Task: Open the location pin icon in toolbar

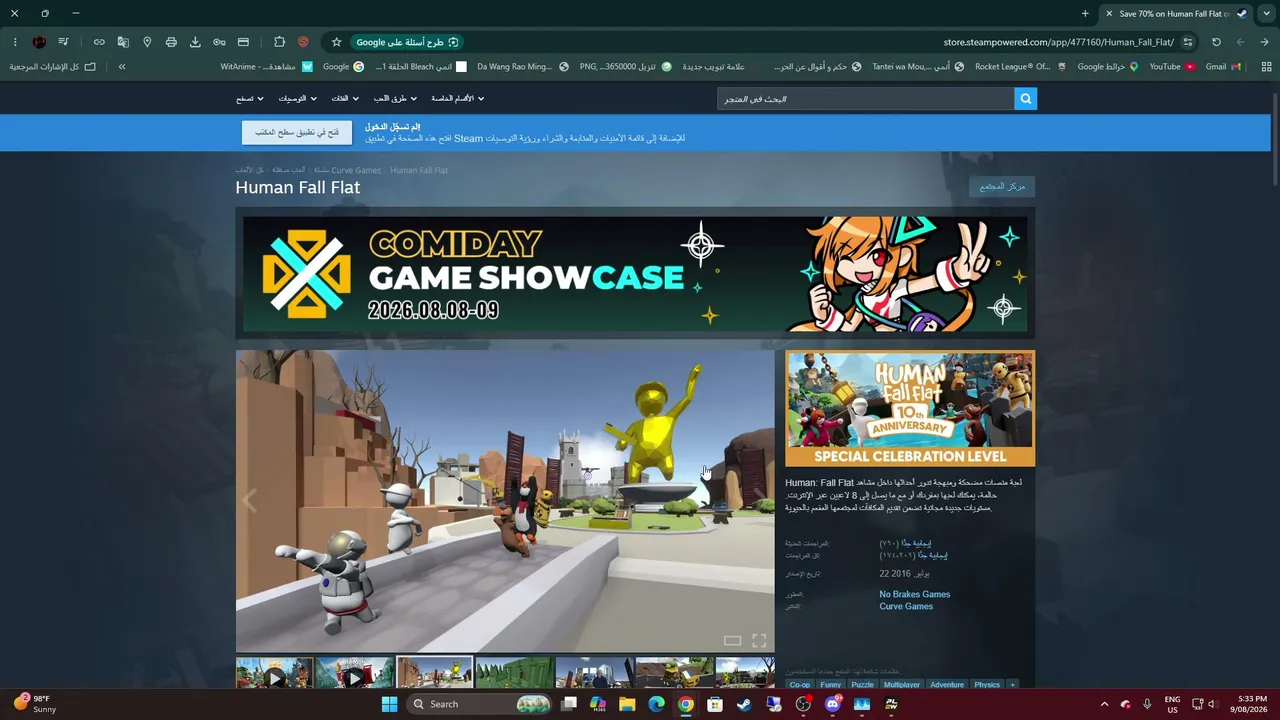Action: click(147, 42)
